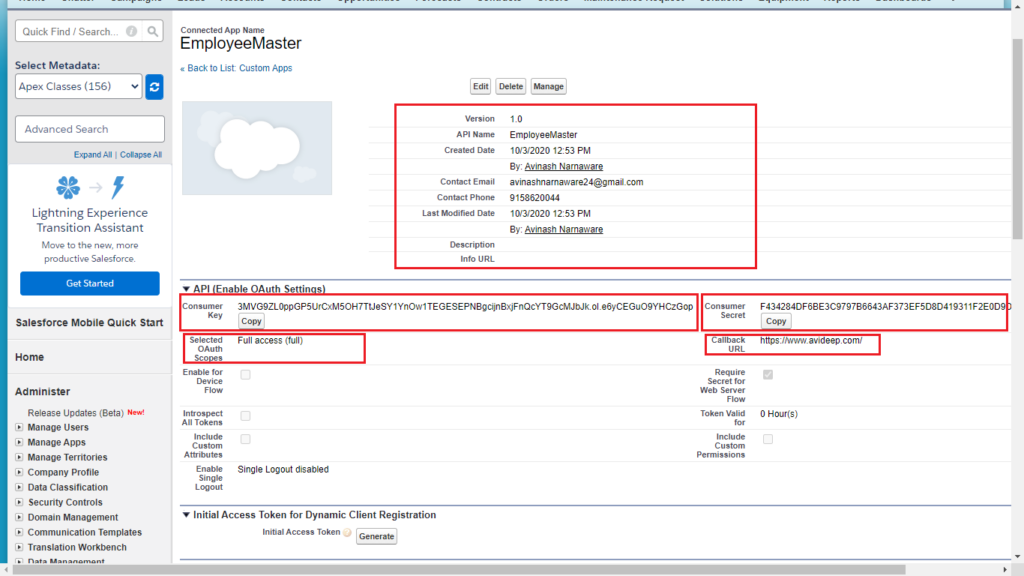Screen dimensions: 1024x576
Task: Copy the Consumer Secret
Action: point(776,321)
